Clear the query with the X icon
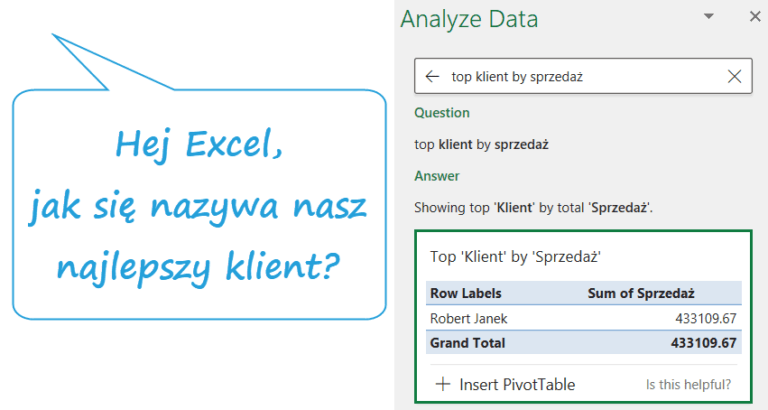The width and height of the screenshot is (768, 410). pyautogui.click(x=734, y=76)
